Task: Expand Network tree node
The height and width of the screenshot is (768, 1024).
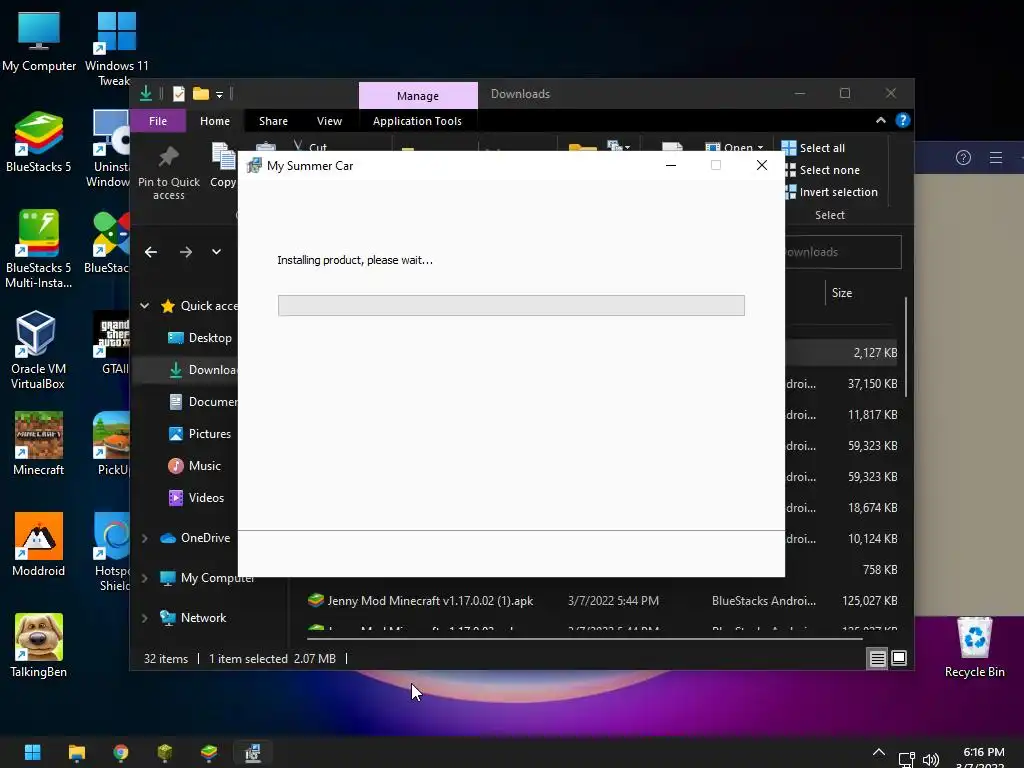Action: (144, 618)
